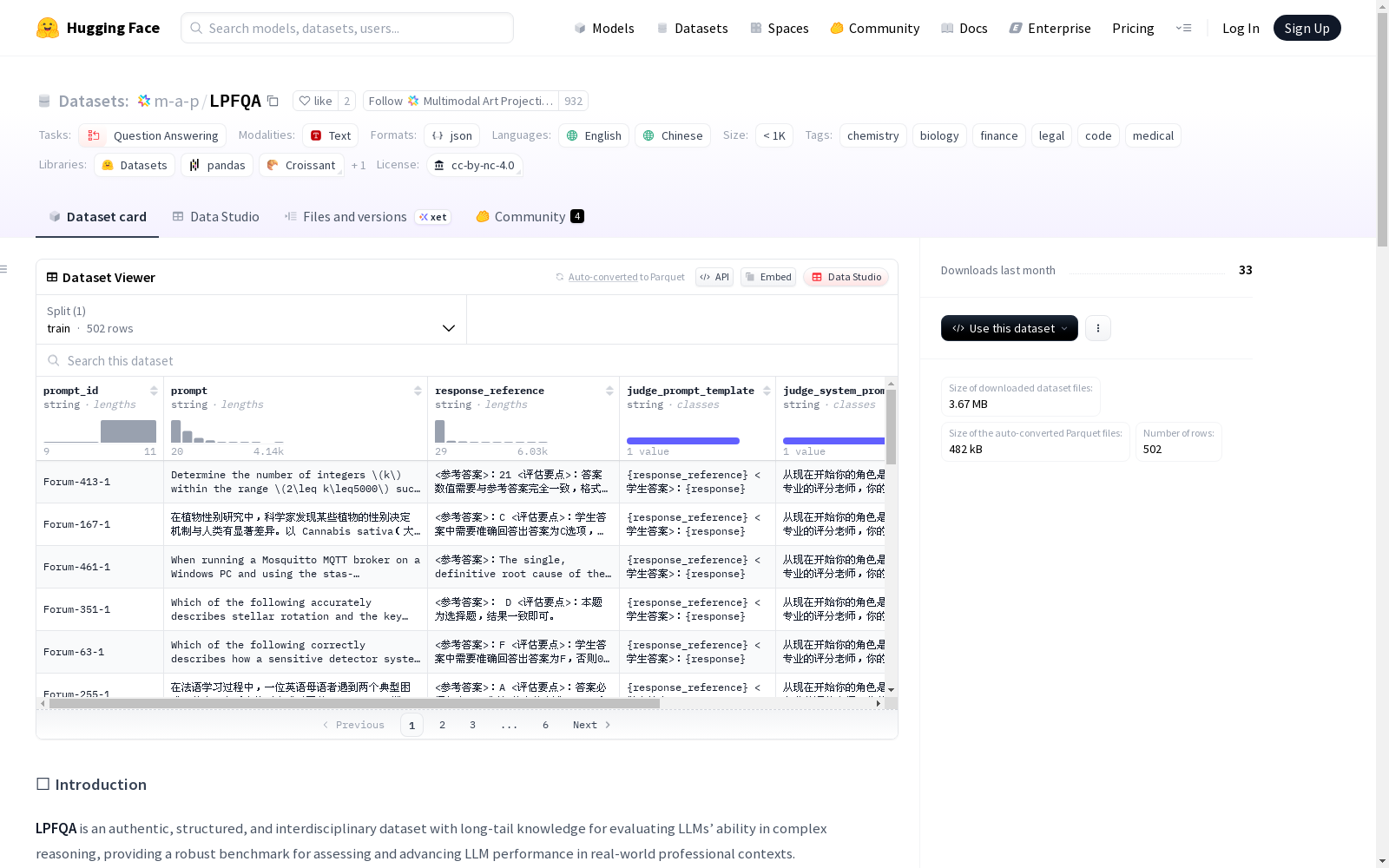Sort the response_reference column
This screenshot has width=1389, height=868.
point(609,391)
